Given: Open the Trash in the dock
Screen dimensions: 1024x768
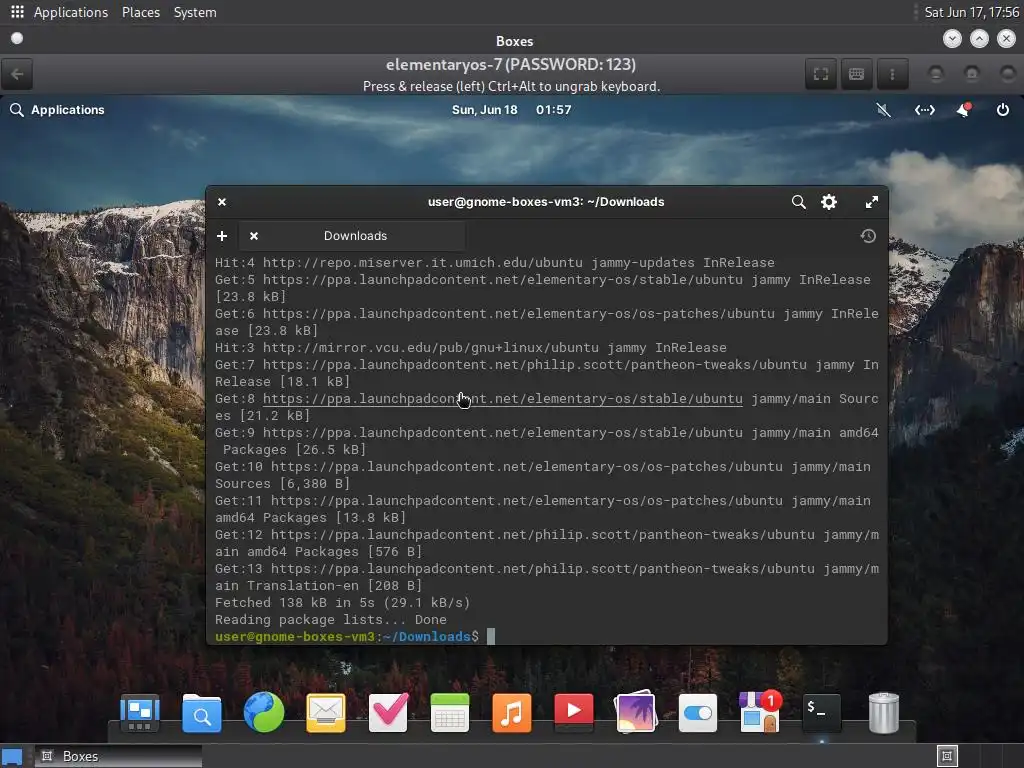Looking at the screenshot, I should click(x=884, y=712).
